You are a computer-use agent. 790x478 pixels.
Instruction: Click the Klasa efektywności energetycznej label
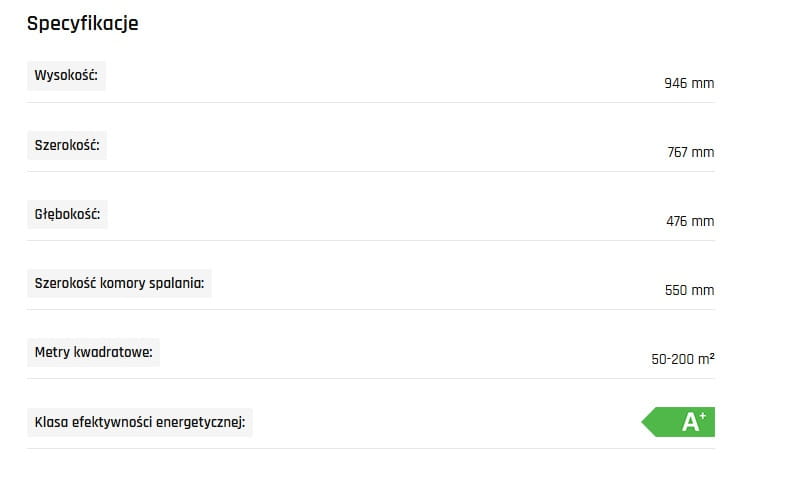tap(140, 422)
